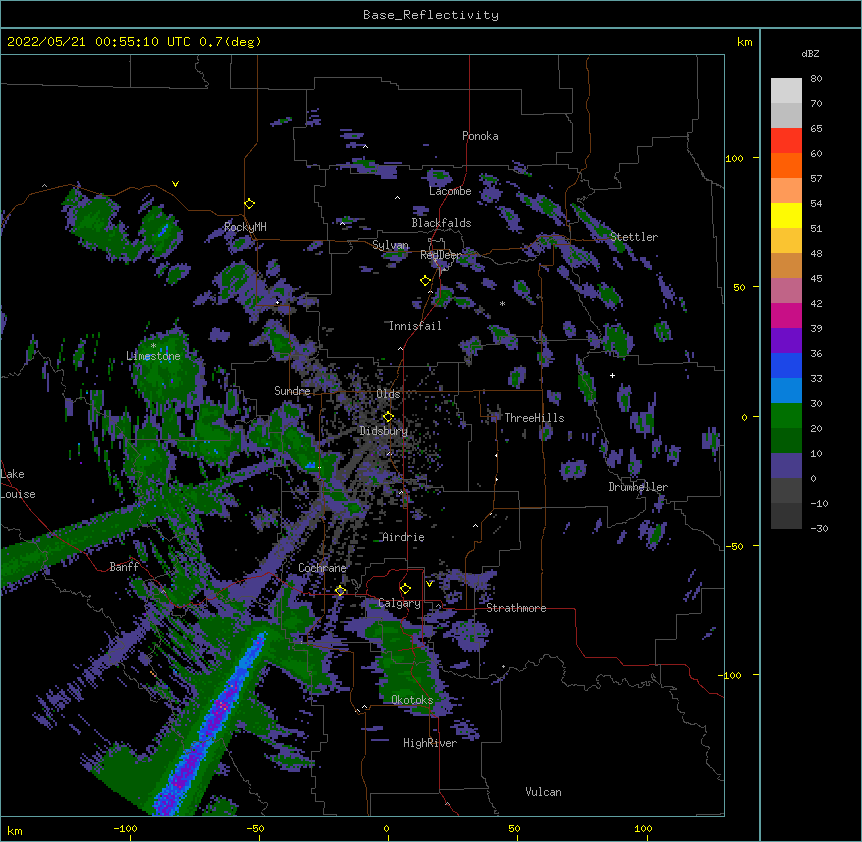Click the Didsbury city label

[x=383, y=431]
